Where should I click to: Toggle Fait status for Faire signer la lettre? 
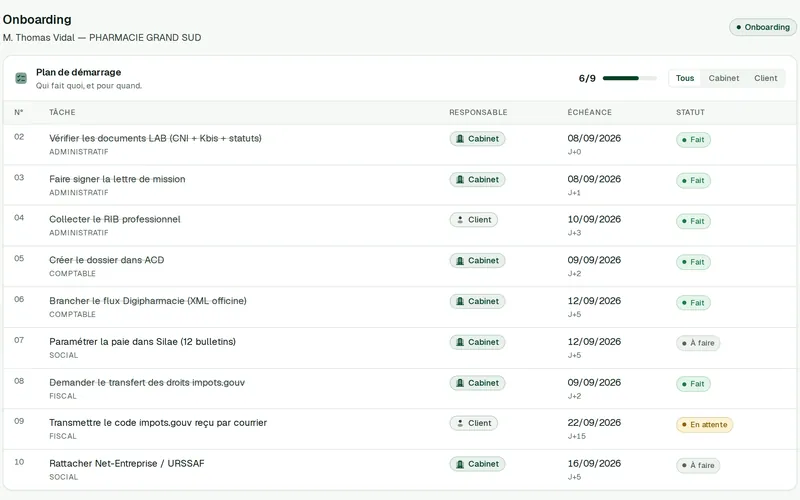coord(693,181)
